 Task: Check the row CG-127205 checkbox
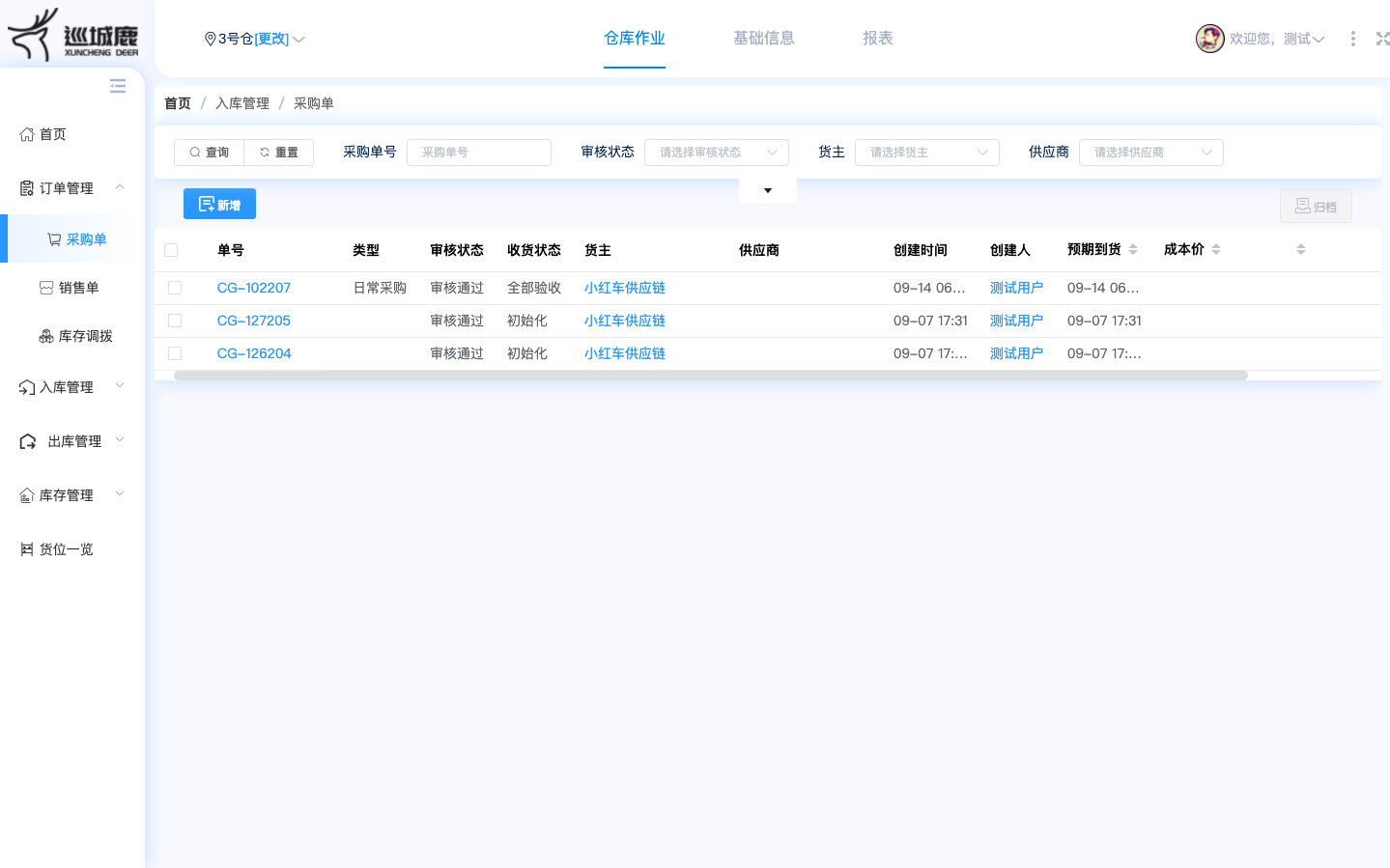coord(175,321)
